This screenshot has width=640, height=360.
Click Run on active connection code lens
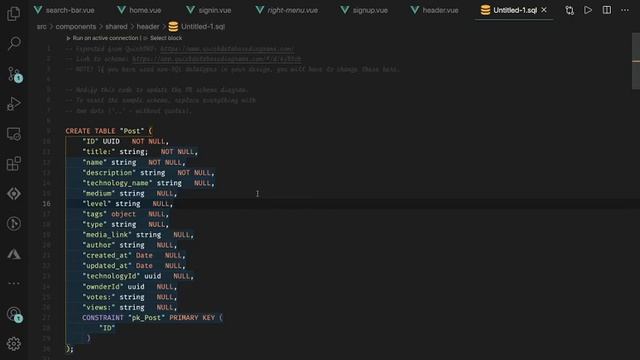pos(105,38)
